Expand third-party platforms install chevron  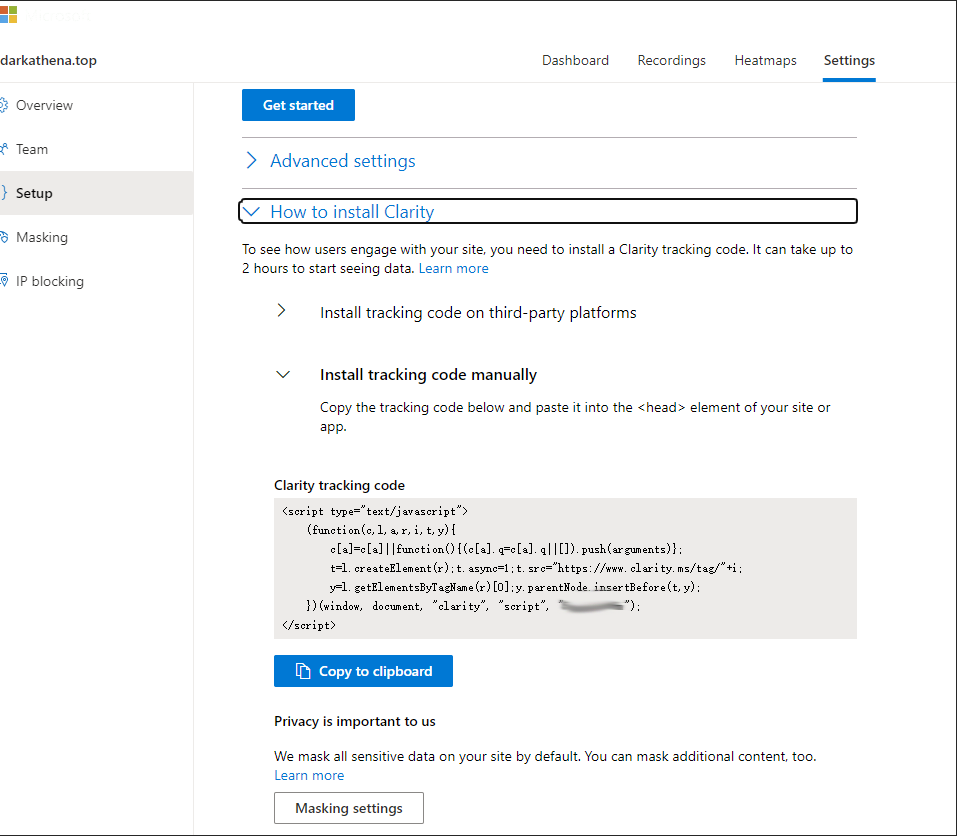pyautogui.click(x=281, y=311)
